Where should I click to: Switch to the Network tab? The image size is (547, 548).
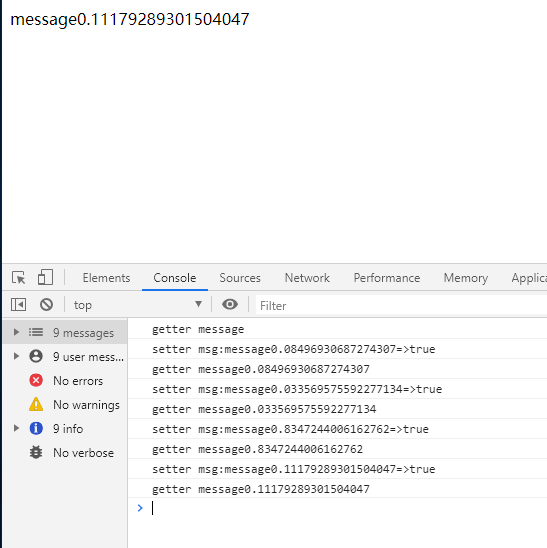tap(307, 278)
